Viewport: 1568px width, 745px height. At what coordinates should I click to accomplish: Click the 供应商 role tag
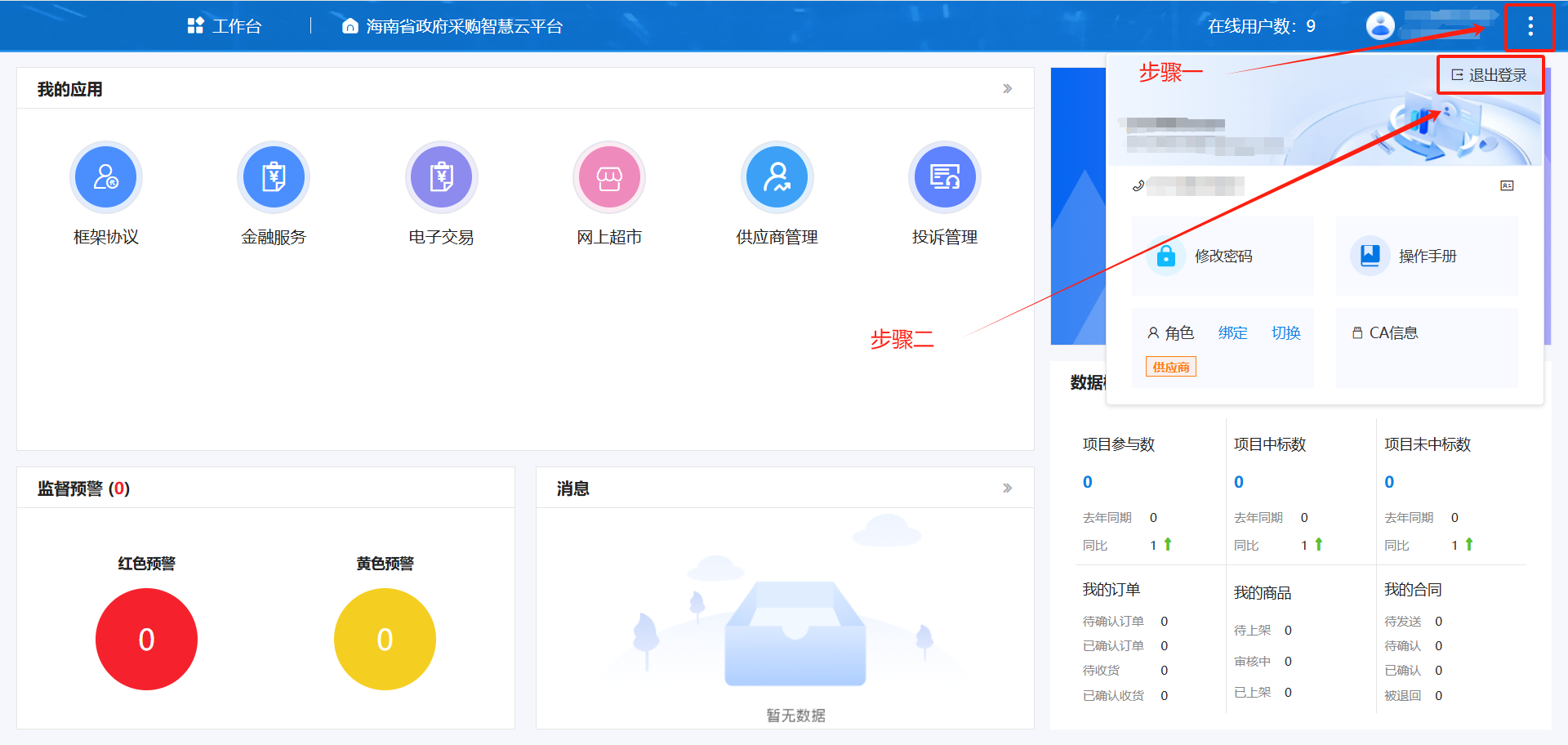click(1170, 368)
